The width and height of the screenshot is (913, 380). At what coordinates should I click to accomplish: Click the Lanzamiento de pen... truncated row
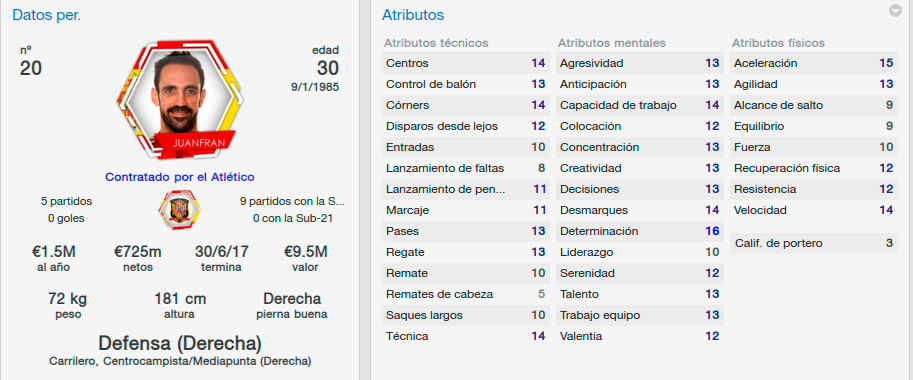(465, 189)
